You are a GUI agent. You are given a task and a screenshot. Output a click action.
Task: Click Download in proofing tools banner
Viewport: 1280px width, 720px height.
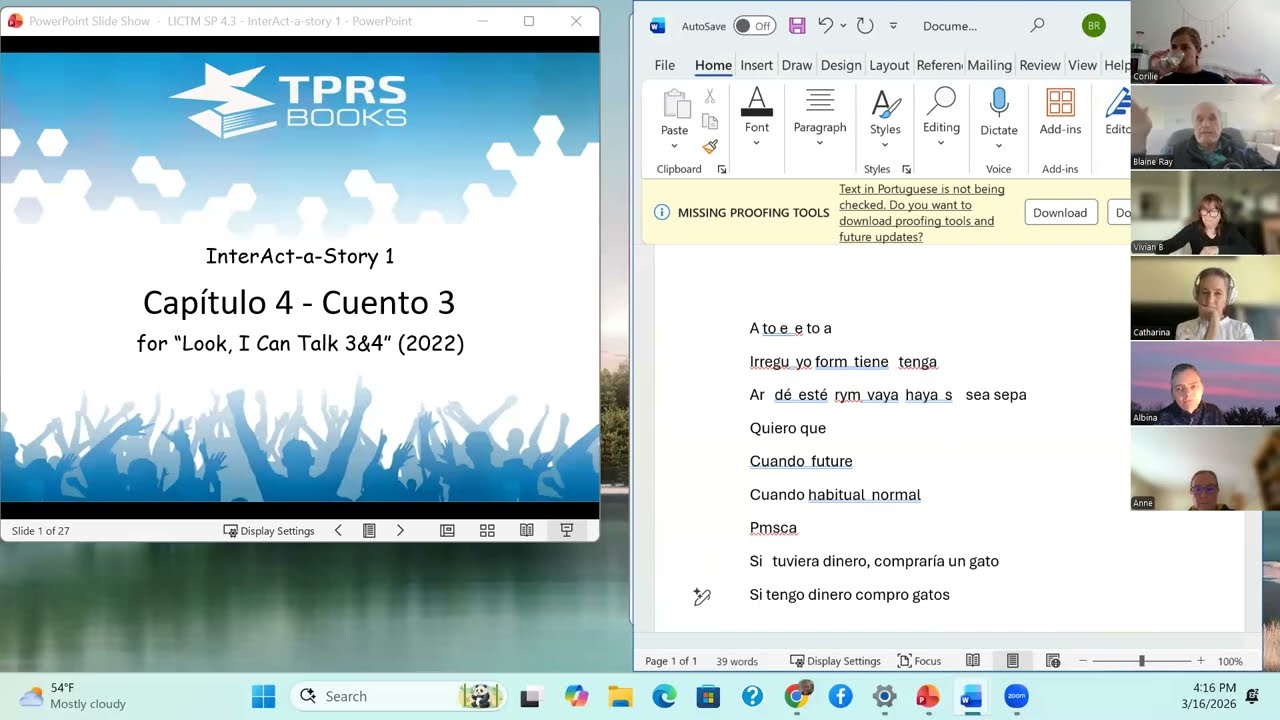[x=1060, y=212]
